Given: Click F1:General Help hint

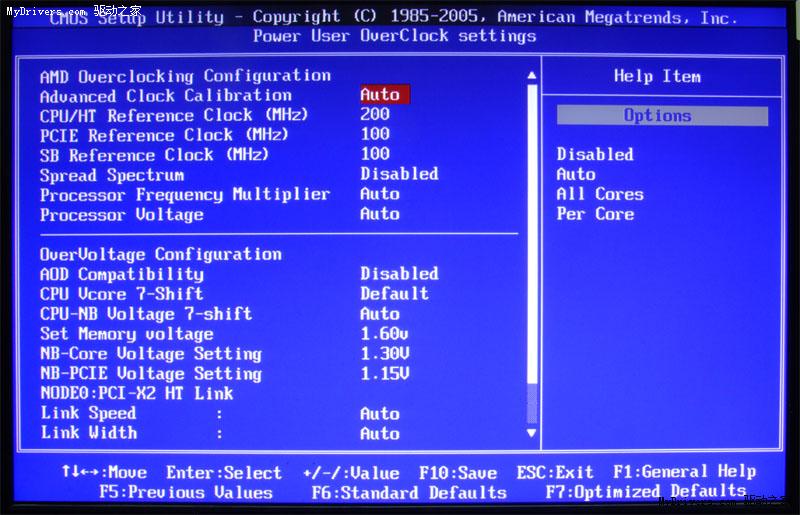Looking at the screenshot, I should tap(684, 472).
